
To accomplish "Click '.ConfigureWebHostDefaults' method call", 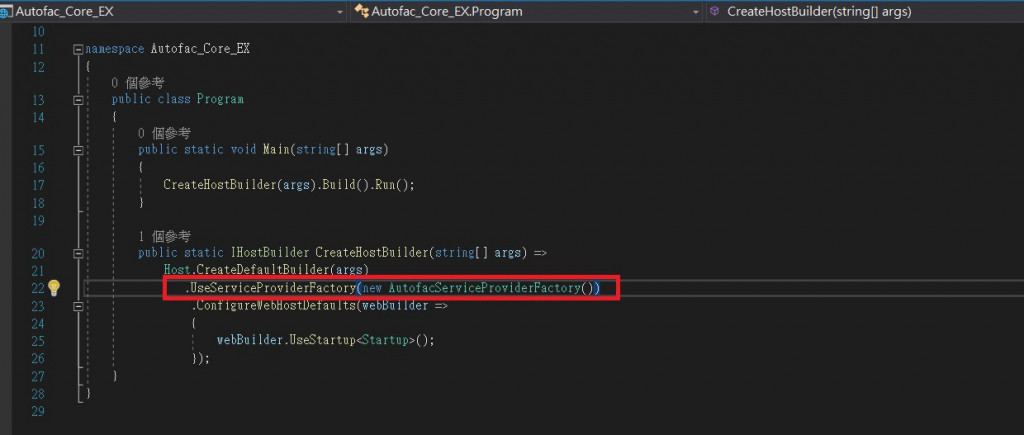I will [x=274, y=306].
